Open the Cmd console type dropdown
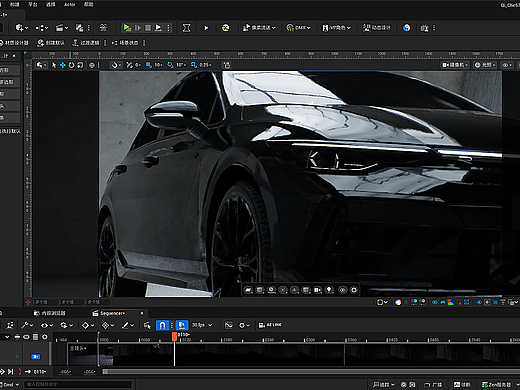 [x=10, y=384]
